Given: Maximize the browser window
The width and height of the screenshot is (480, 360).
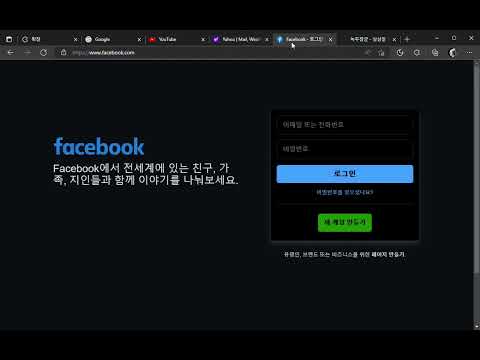Looking at the screenshot, I should (x=454, y=38).
